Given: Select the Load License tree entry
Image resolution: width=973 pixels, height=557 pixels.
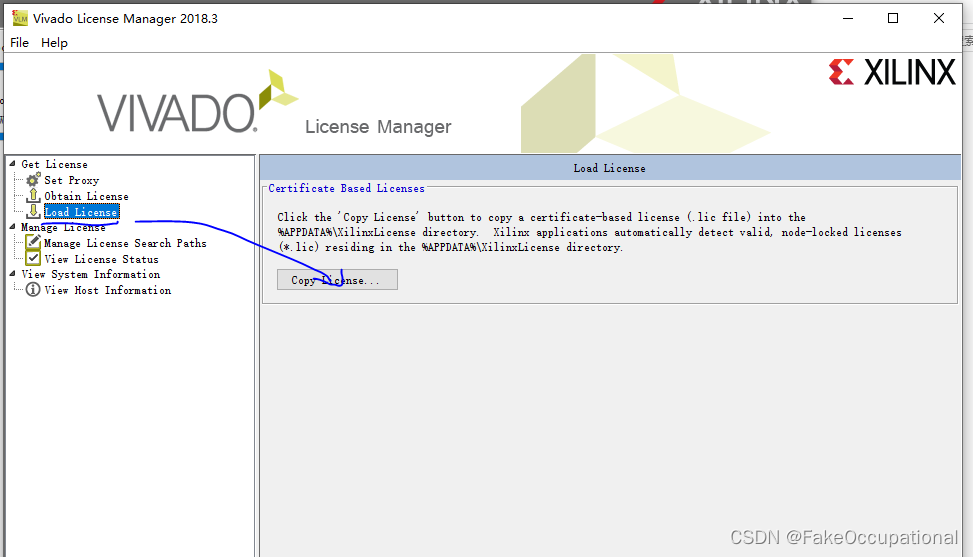Looking at the screenshot, I should (x=81, y=212).
